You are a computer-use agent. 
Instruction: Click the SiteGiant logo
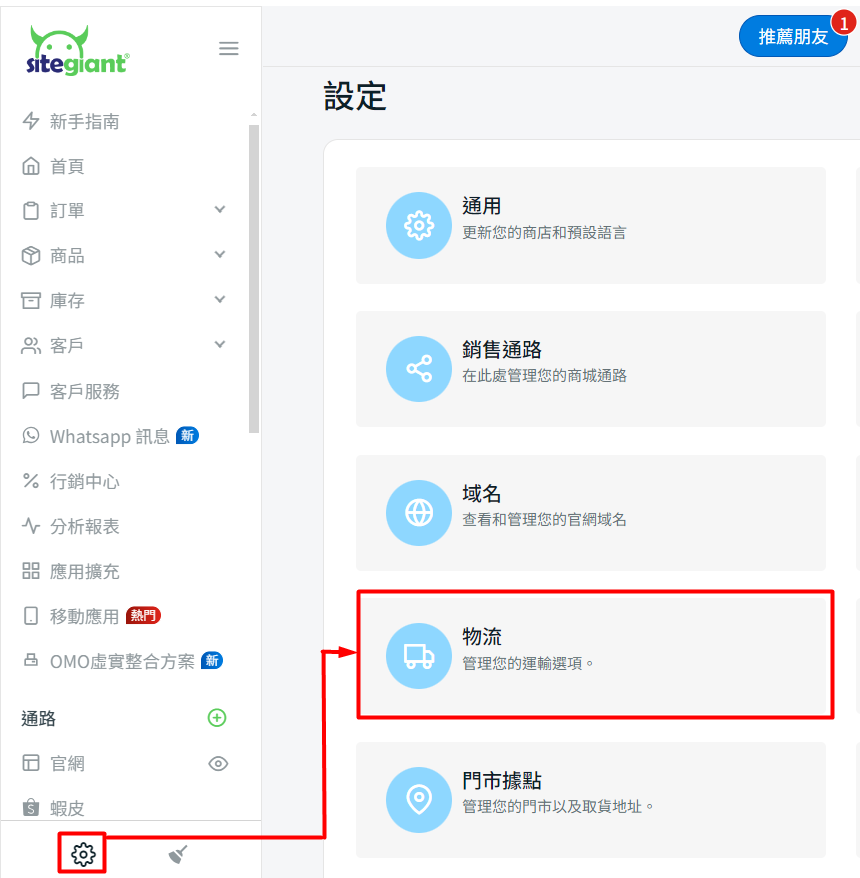tap(78, 50)
